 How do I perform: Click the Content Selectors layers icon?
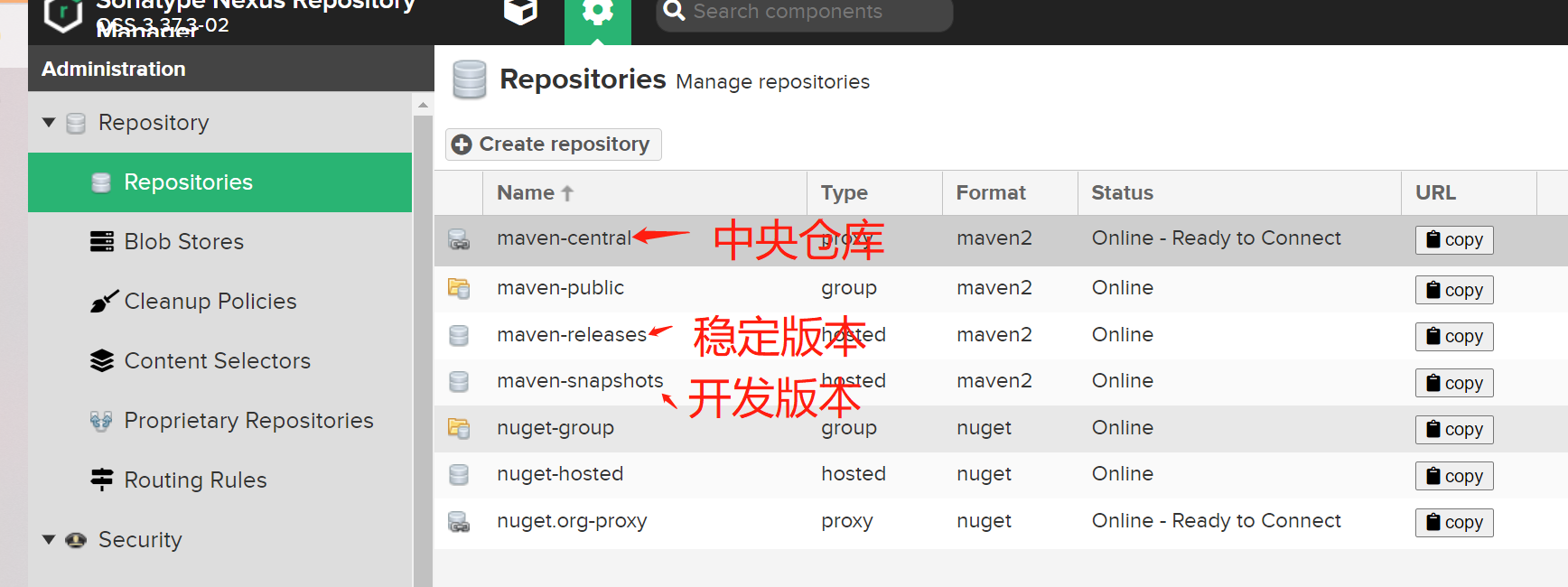[x=102, y=360]
